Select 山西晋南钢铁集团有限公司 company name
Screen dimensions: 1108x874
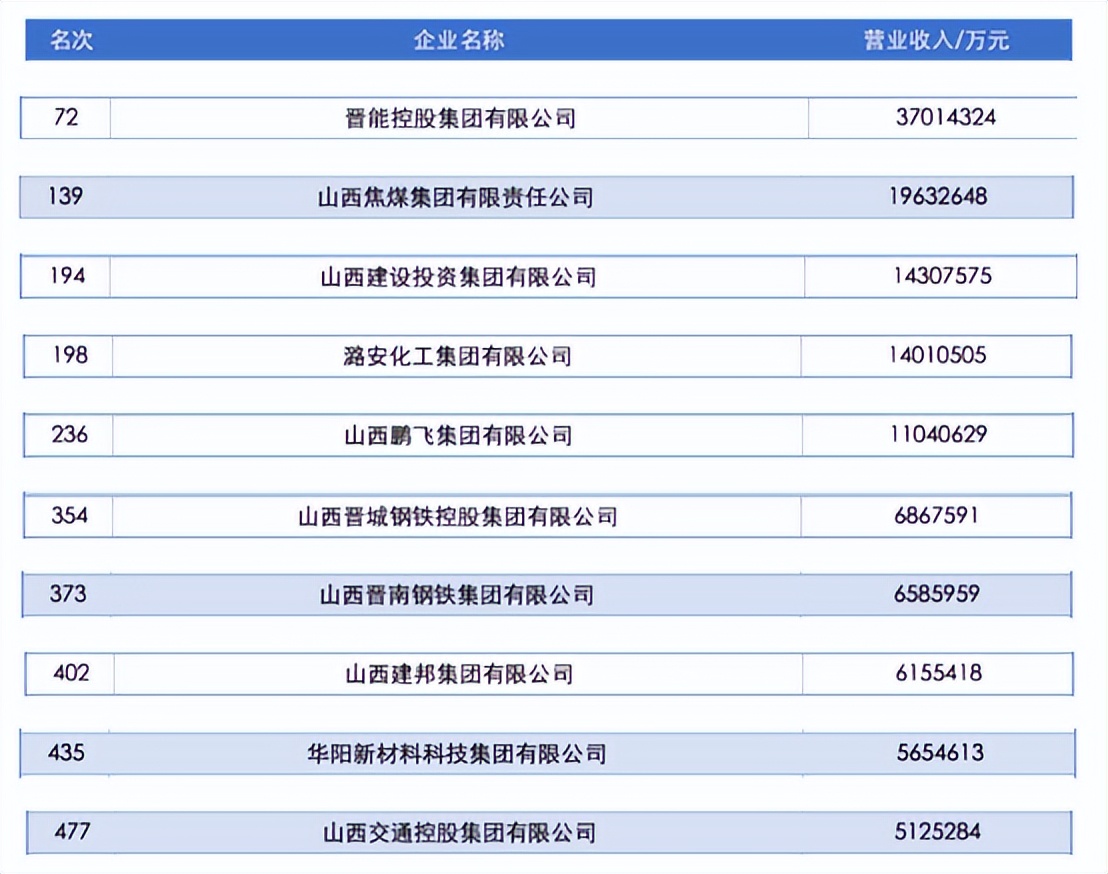click(x=456, y=595)
